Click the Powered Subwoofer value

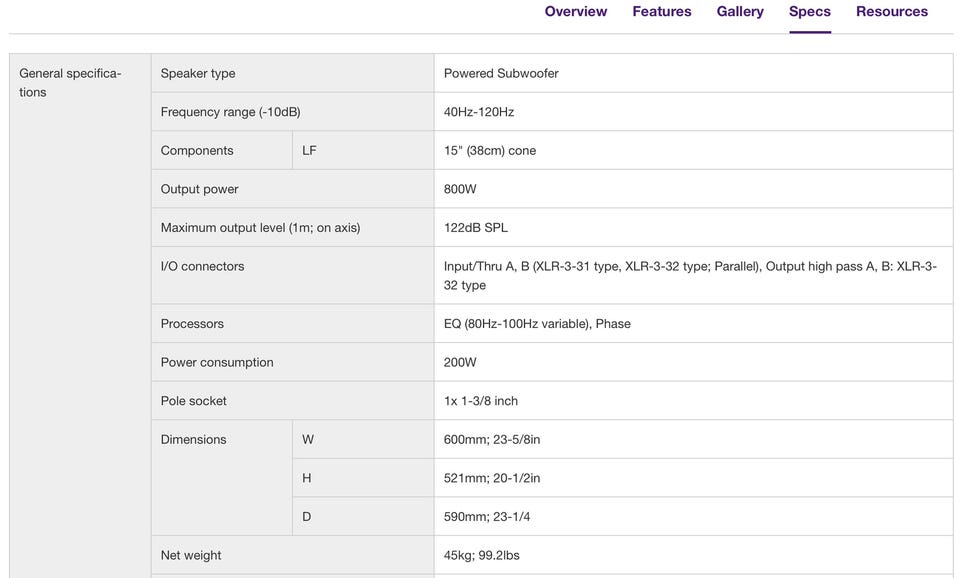point(501,73)
